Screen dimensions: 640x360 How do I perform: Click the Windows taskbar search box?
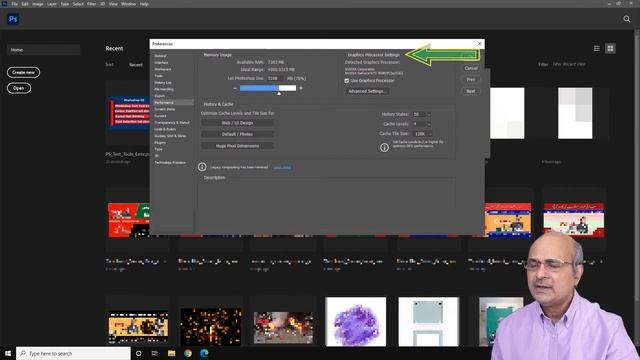[73, 353]
